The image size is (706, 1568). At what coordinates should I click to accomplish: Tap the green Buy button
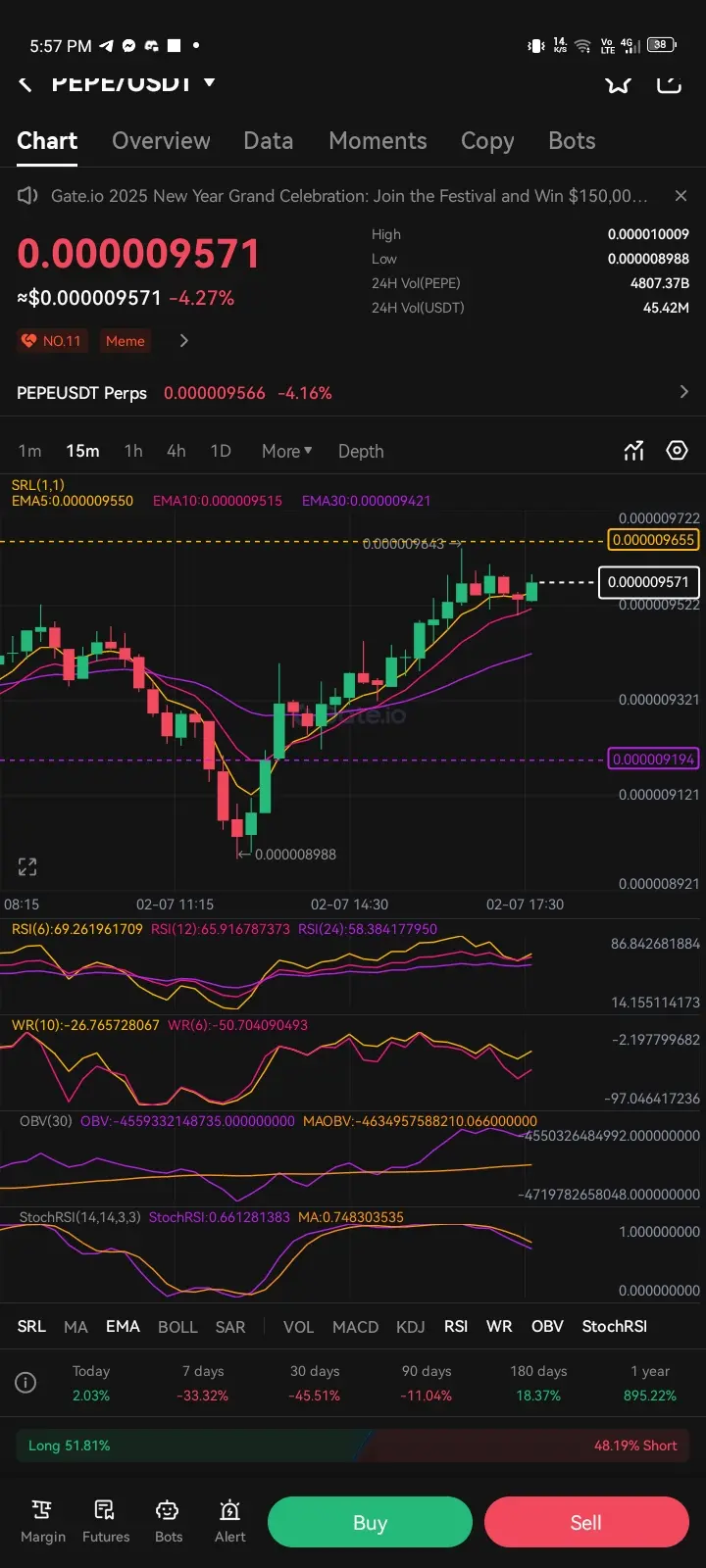coord(370,1522)
